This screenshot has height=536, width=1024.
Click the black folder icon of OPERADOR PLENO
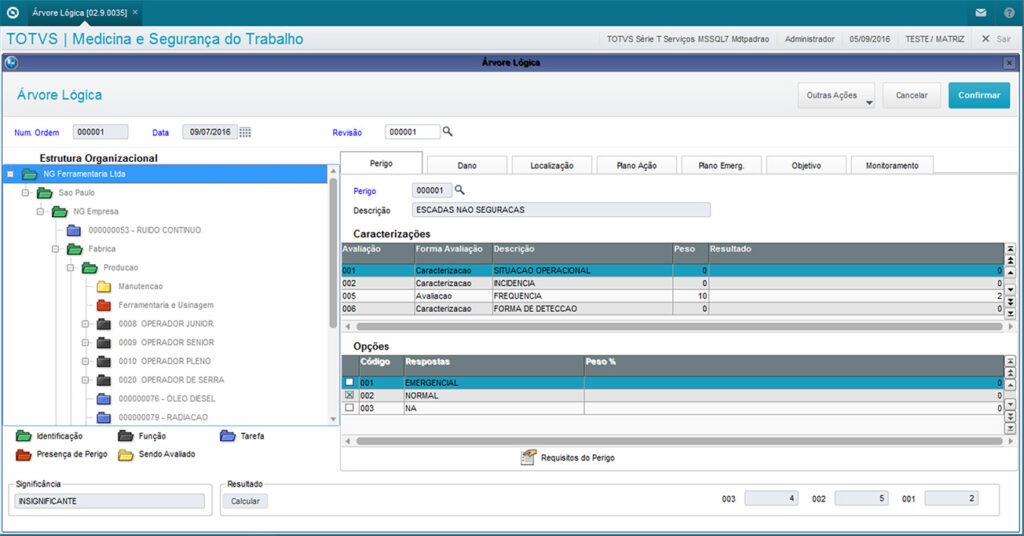point(104,361)
